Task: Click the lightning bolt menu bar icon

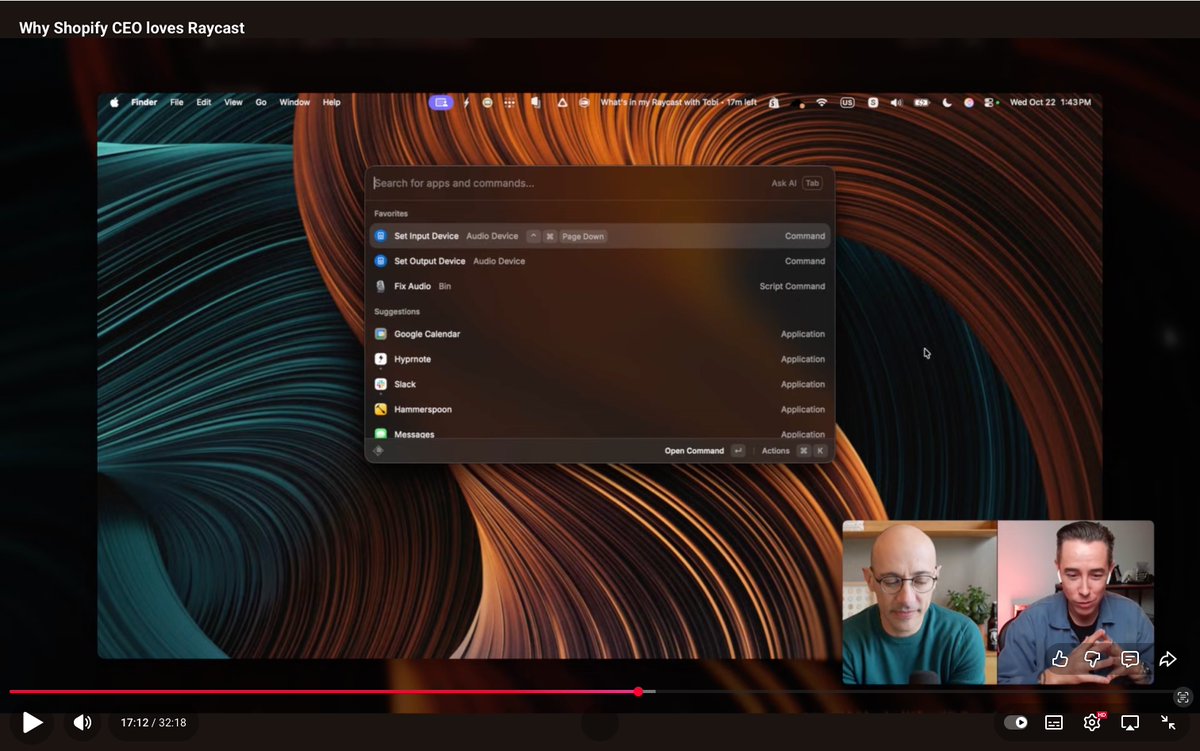Action: (x=466, y=102)
